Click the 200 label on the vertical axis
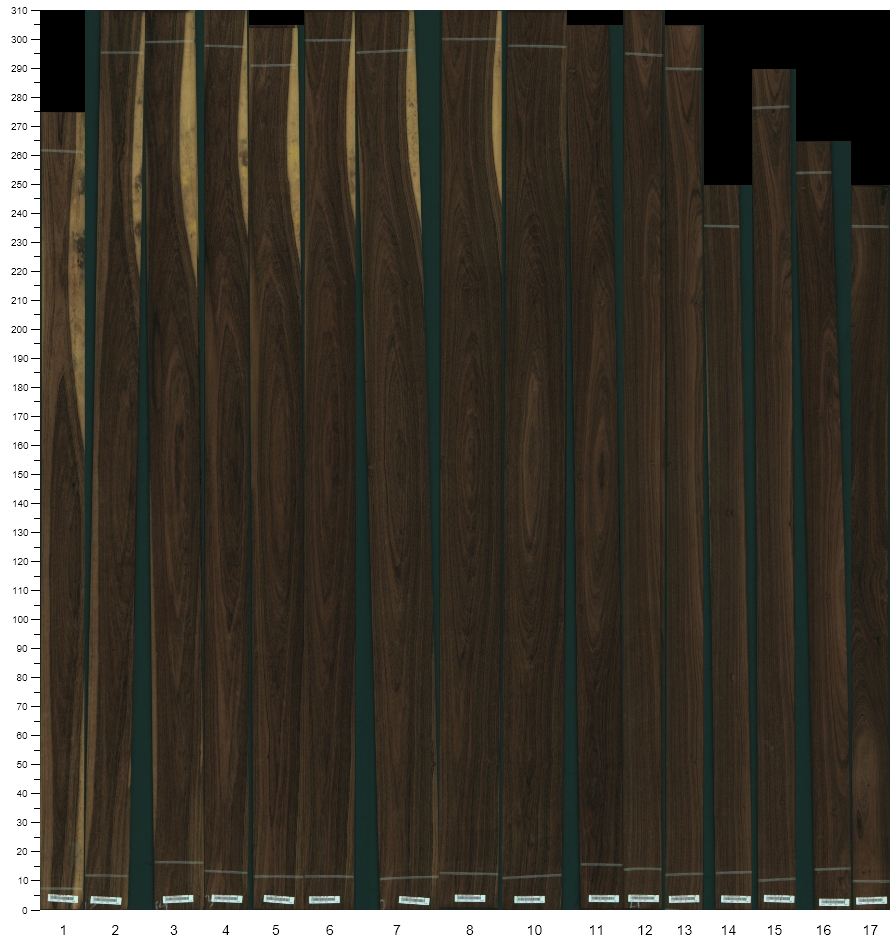The width and height of the screenshot is (890, 950). point(18,329)
